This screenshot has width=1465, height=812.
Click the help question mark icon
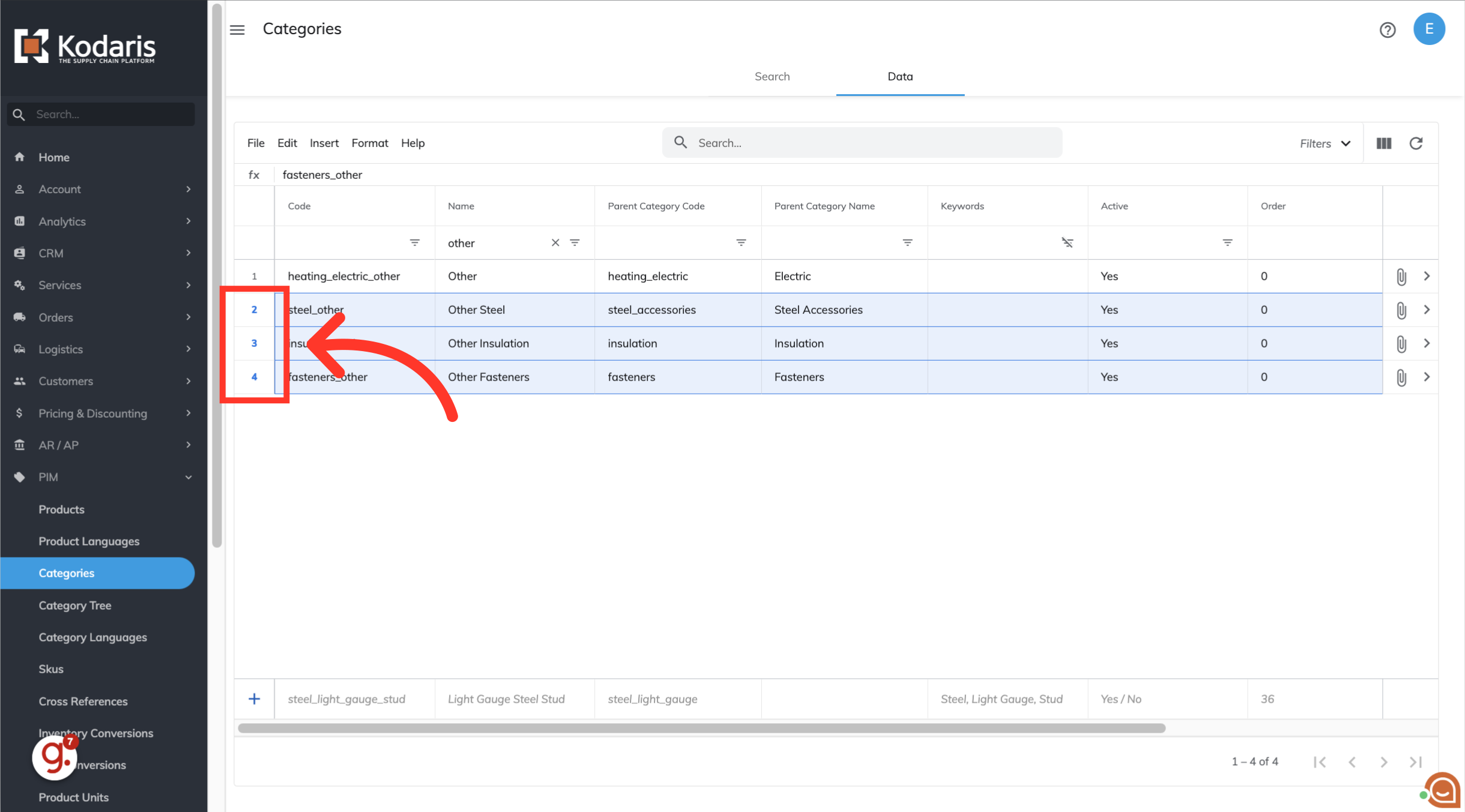tap(1388, 30)
